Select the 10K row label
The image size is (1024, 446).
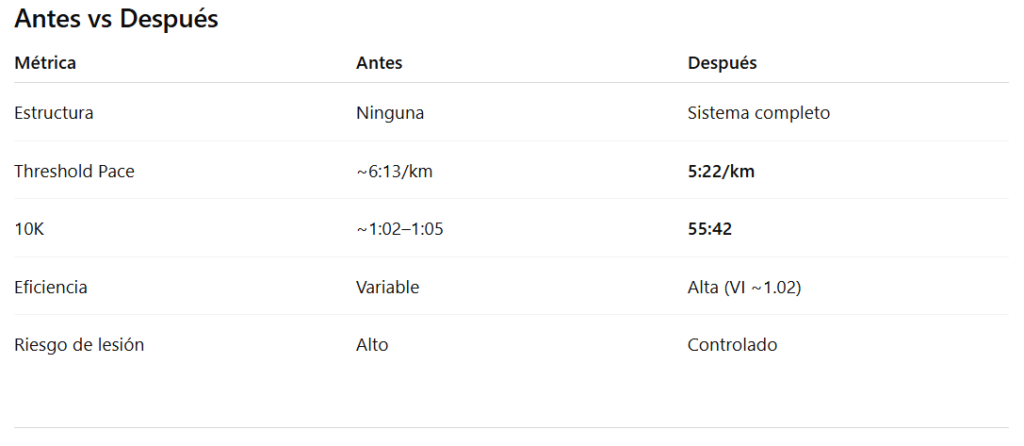click(30, 229)
